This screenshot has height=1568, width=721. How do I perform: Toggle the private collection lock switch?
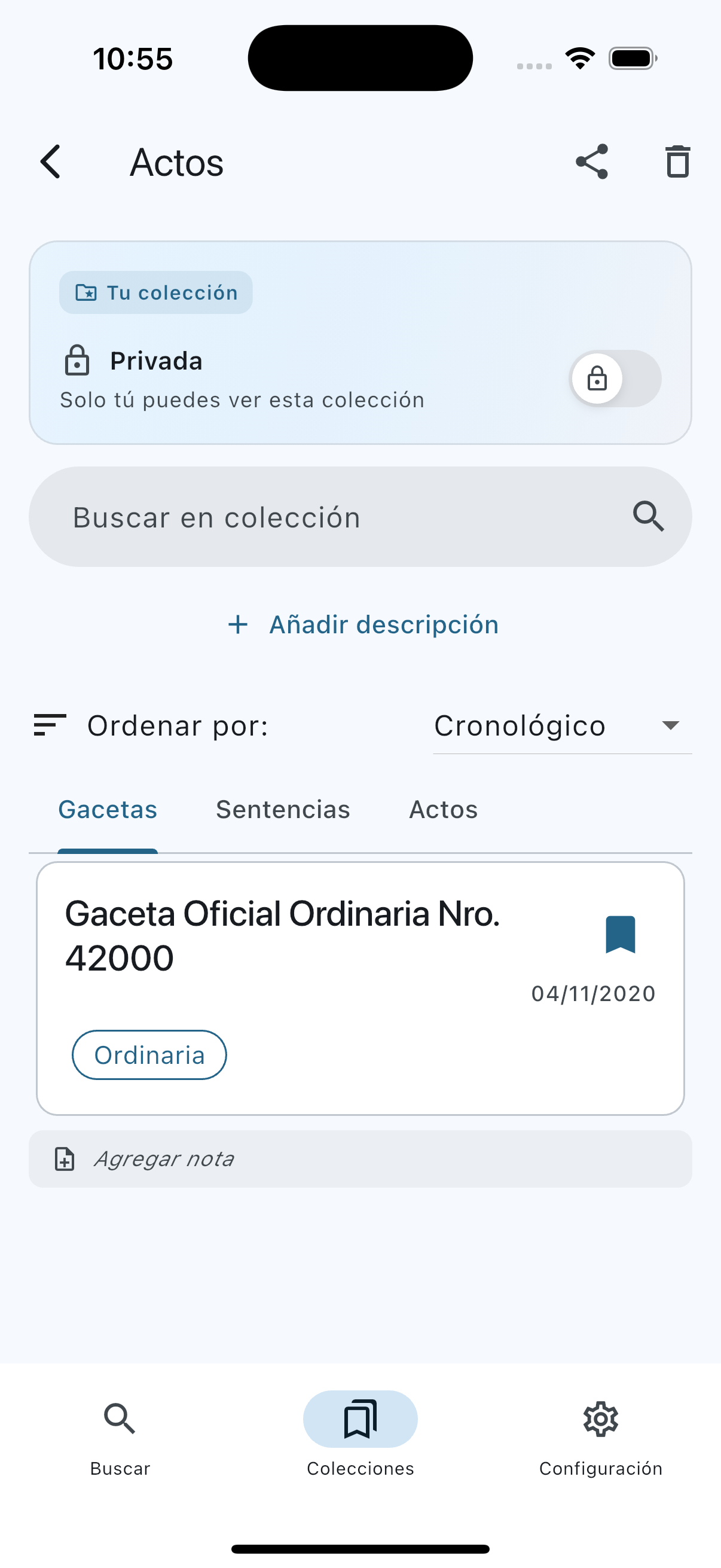click(x=615, y=379)
